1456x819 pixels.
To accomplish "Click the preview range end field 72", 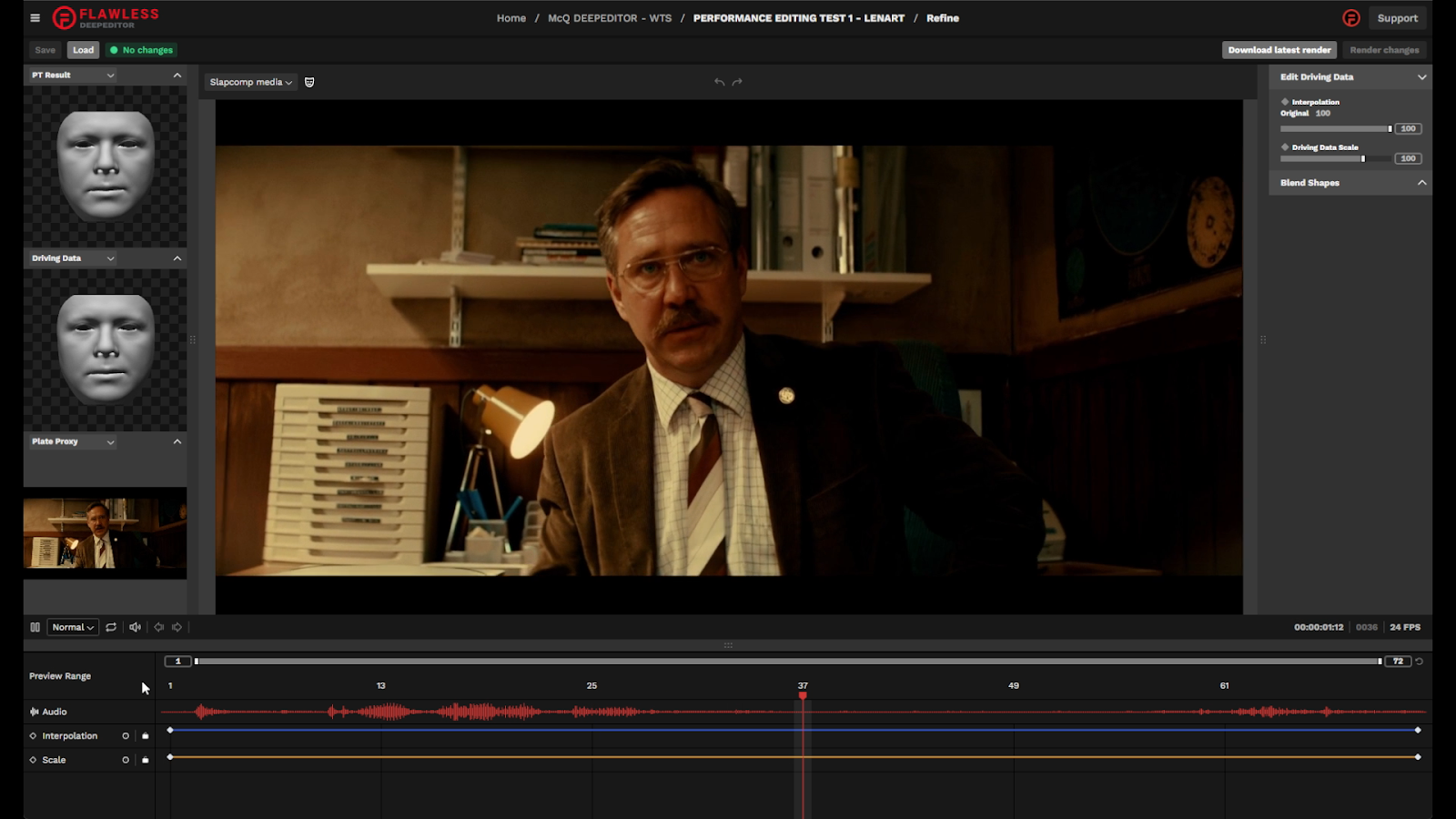I will click(1398, 662).
